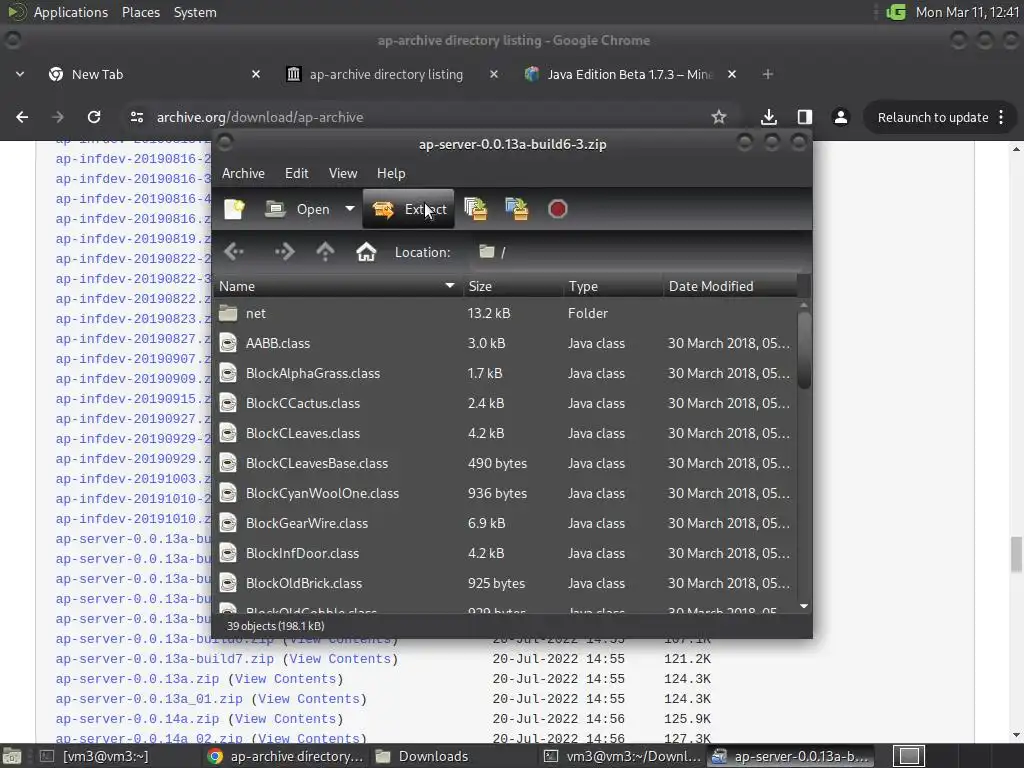Viewport: 1024px width, 768px height.
Task: Sort by the Name column header
Action: (338, 286)
